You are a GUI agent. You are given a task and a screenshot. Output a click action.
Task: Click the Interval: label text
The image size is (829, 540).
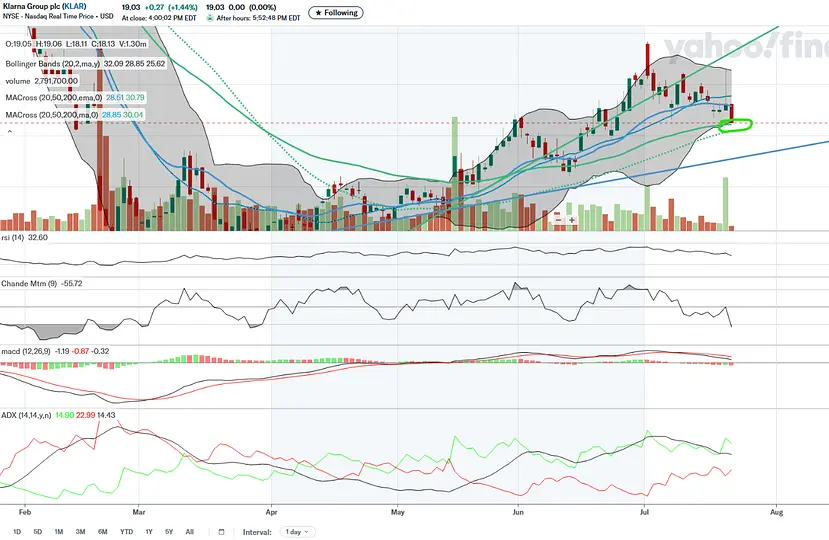click(x=257, y=532)
